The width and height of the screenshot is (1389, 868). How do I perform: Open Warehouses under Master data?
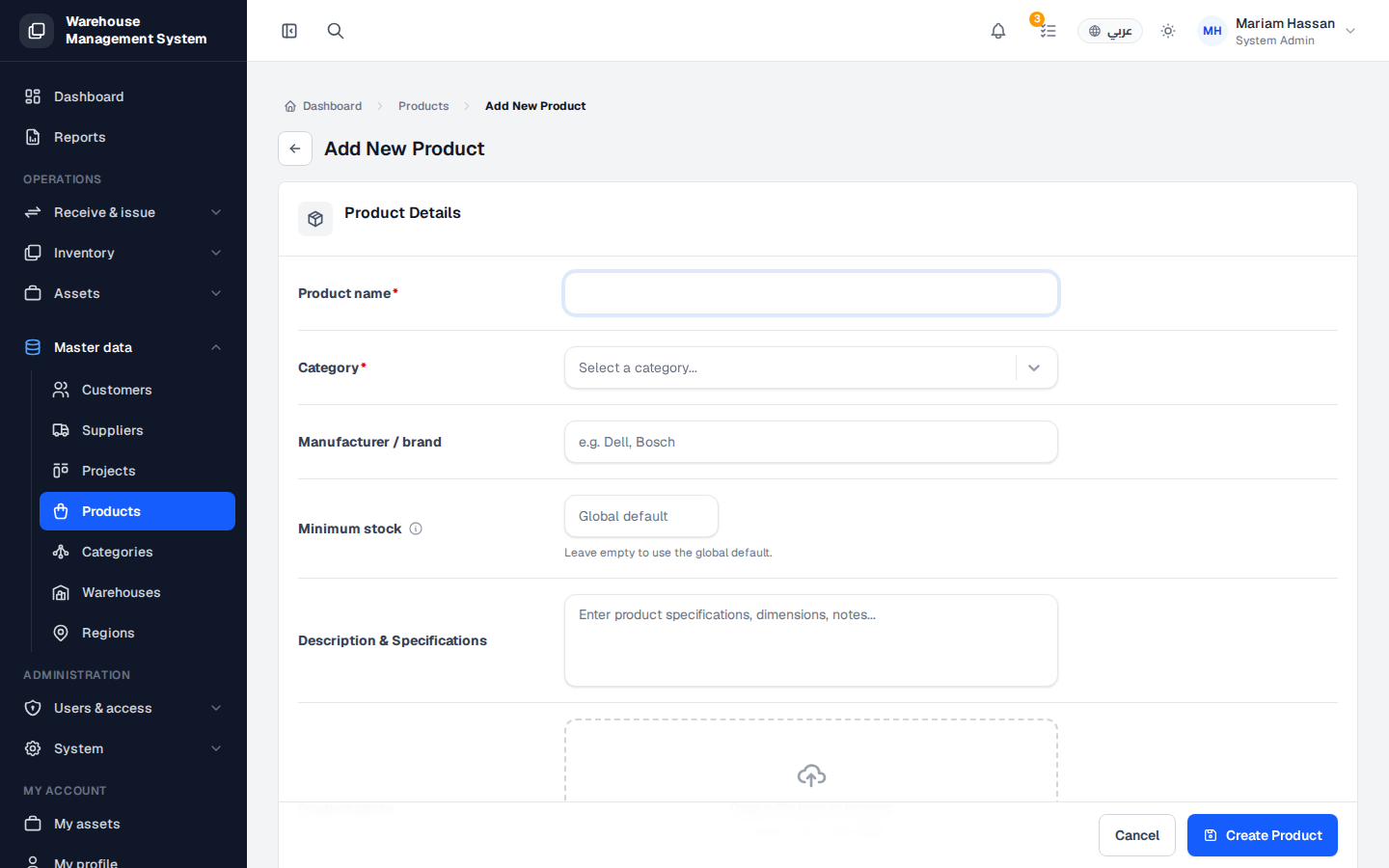point(137,592)
